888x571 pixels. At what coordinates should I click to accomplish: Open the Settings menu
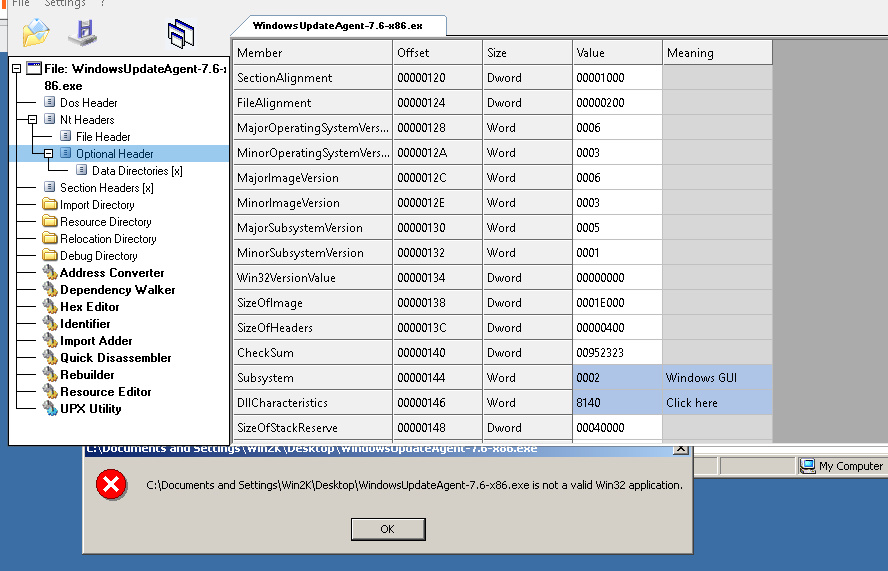65,3
